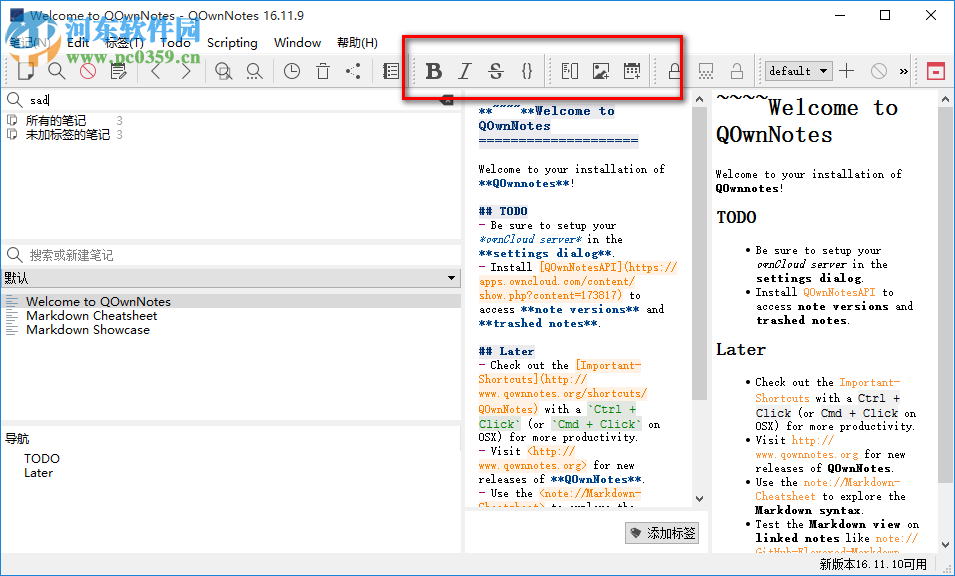Apply italic formatting from toolbar
Screen dimensions: 955x576
[x=464, y=71]
